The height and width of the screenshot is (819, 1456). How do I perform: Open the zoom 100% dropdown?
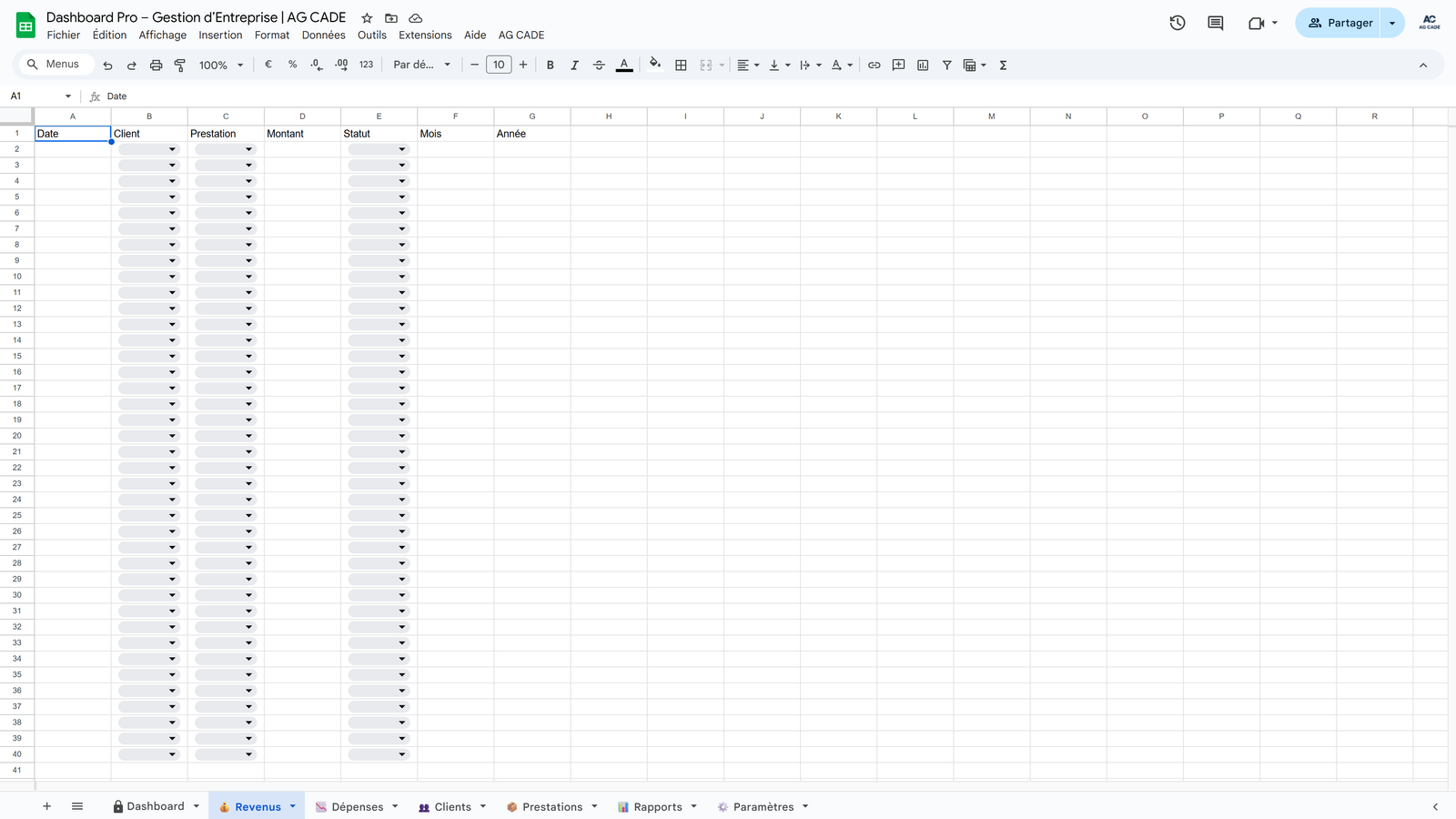221,66
